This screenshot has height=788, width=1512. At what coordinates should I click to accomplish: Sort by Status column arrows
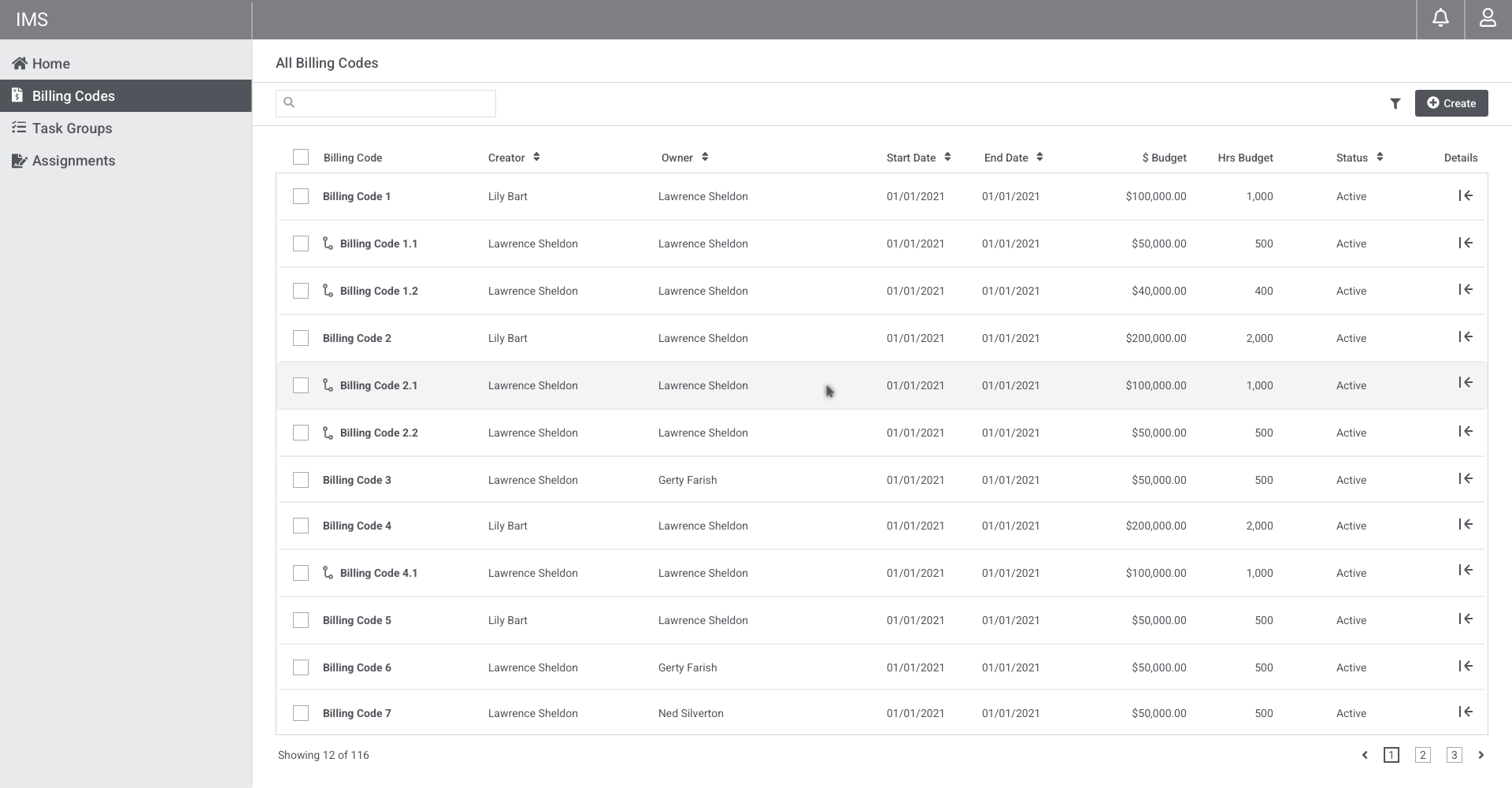coord(1380,157)
